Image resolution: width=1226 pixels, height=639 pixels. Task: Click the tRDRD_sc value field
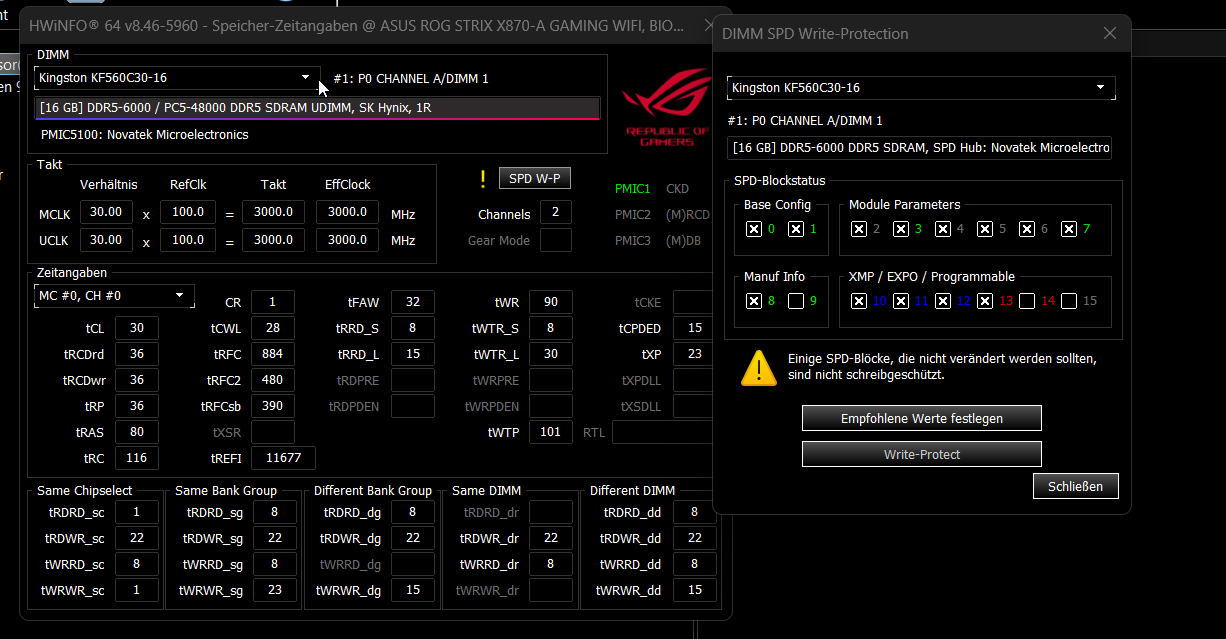[x=137, y=512]
